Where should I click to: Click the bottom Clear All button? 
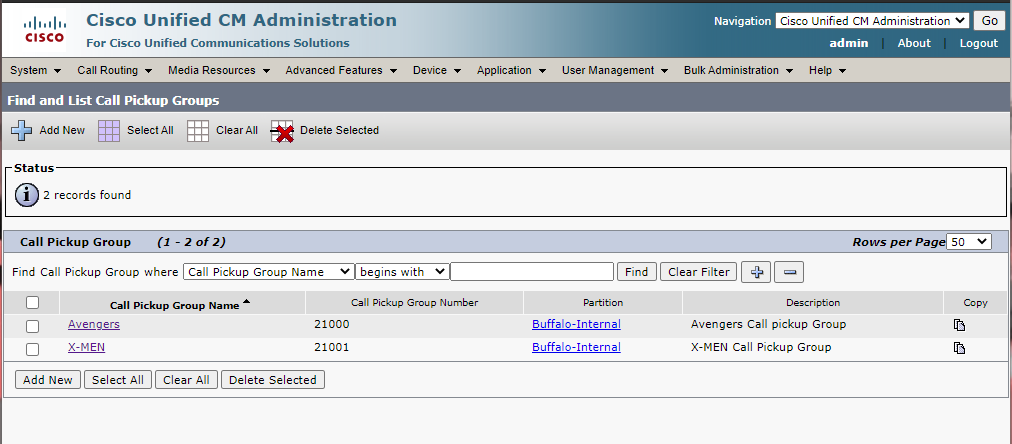[x=186, y=379]
